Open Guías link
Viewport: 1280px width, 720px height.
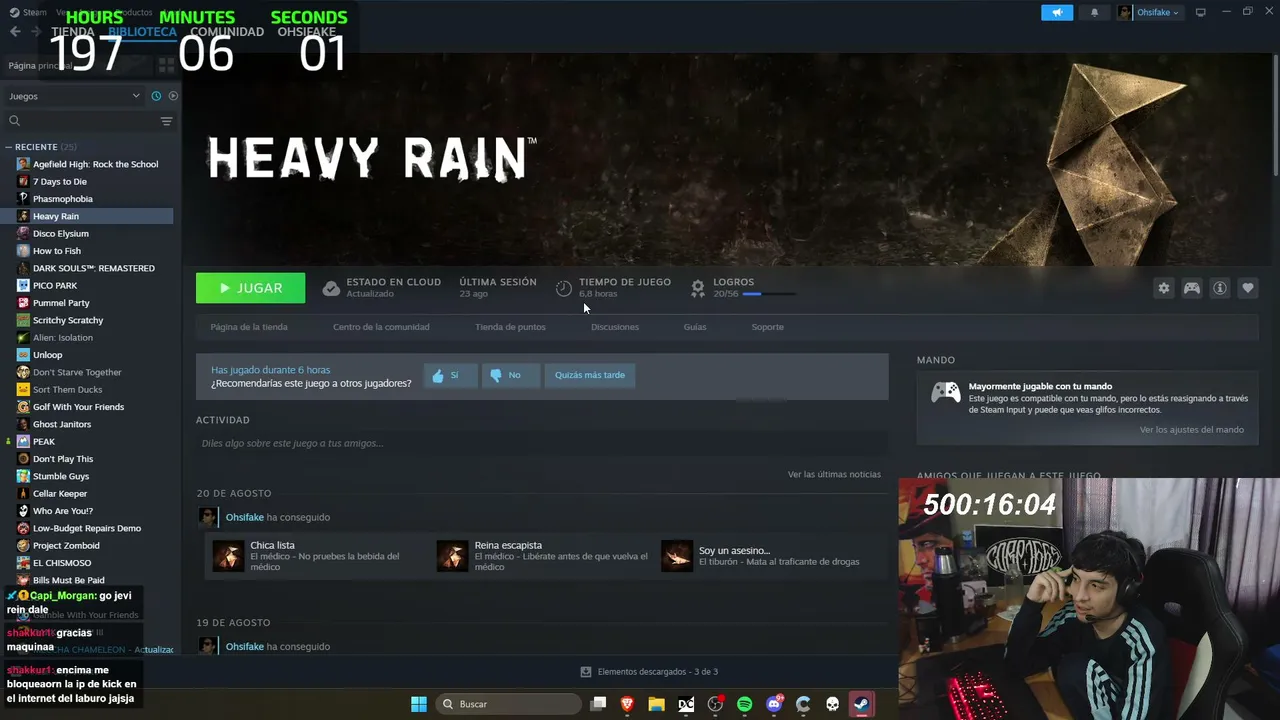coord(695,327)
